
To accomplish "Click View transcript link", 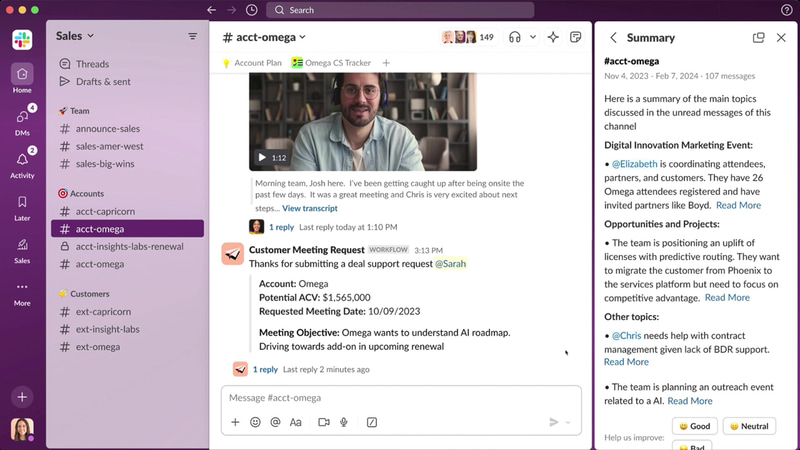I will point(310,208).
